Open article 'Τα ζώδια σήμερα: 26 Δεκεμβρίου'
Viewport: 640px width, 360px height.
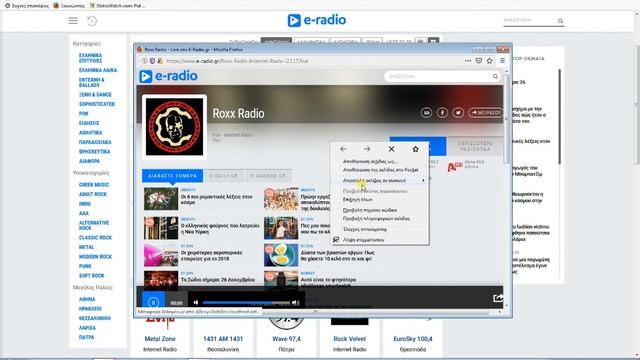tap(218, 280)
